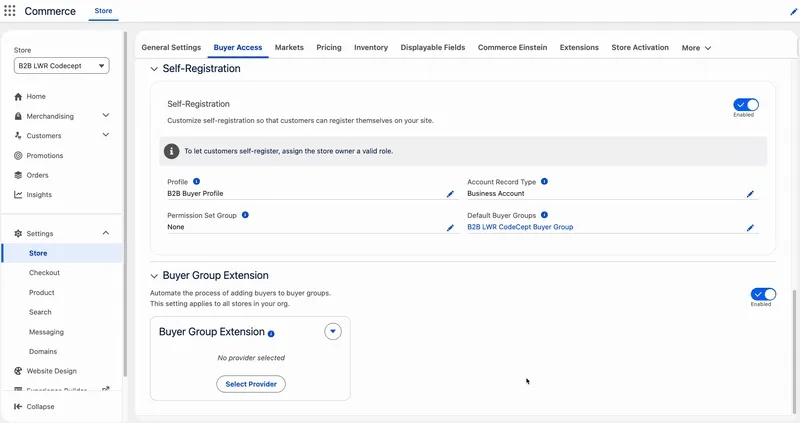Toggle the Buyer Group Extension enabled switch

tap(763, 294)
